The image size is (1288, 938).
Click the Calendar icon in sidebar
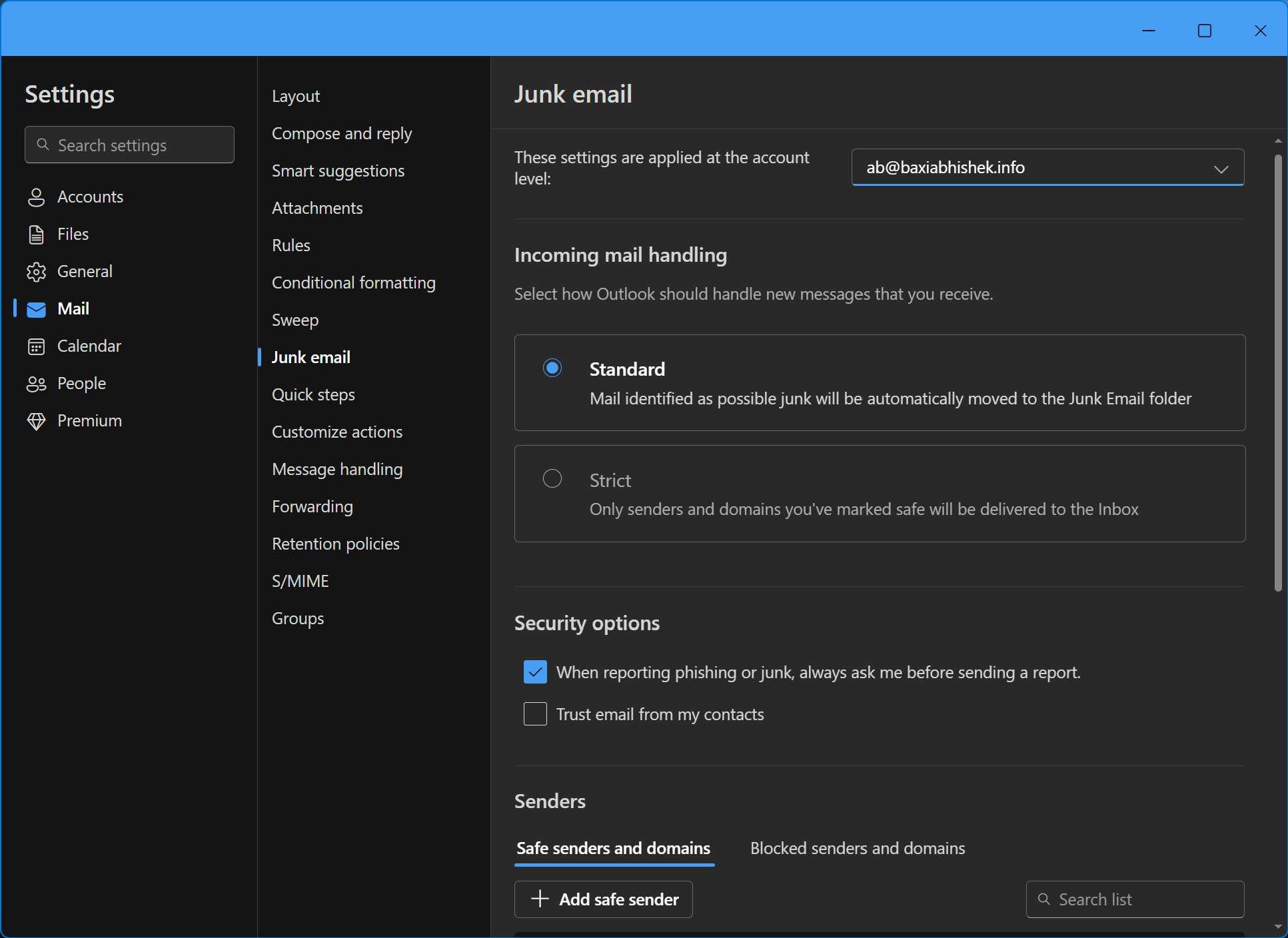(x=36, y=346)
